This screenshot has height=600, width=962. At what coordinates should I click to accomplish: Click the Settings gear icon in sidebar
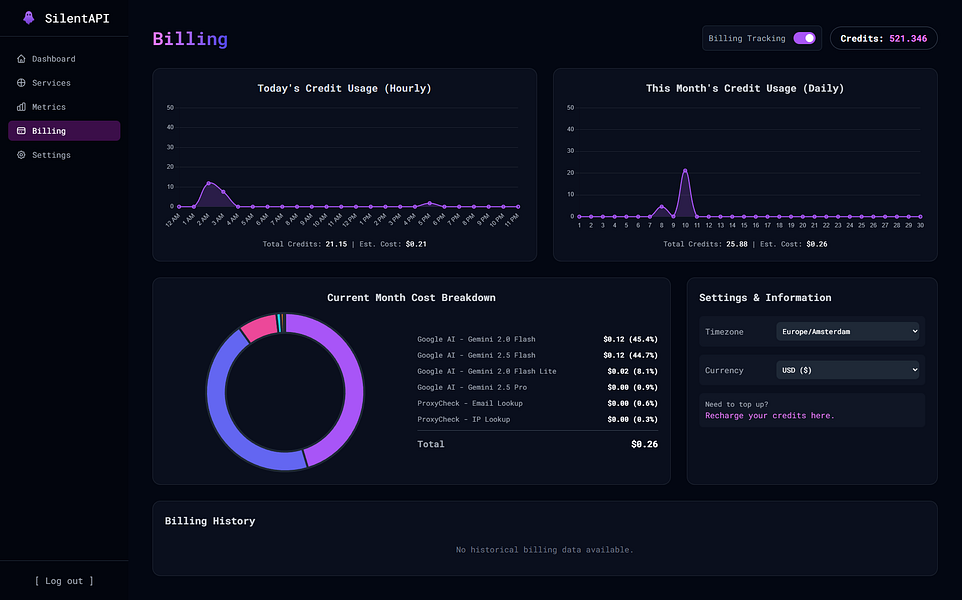pyautogui.click(x=21, y=155)
